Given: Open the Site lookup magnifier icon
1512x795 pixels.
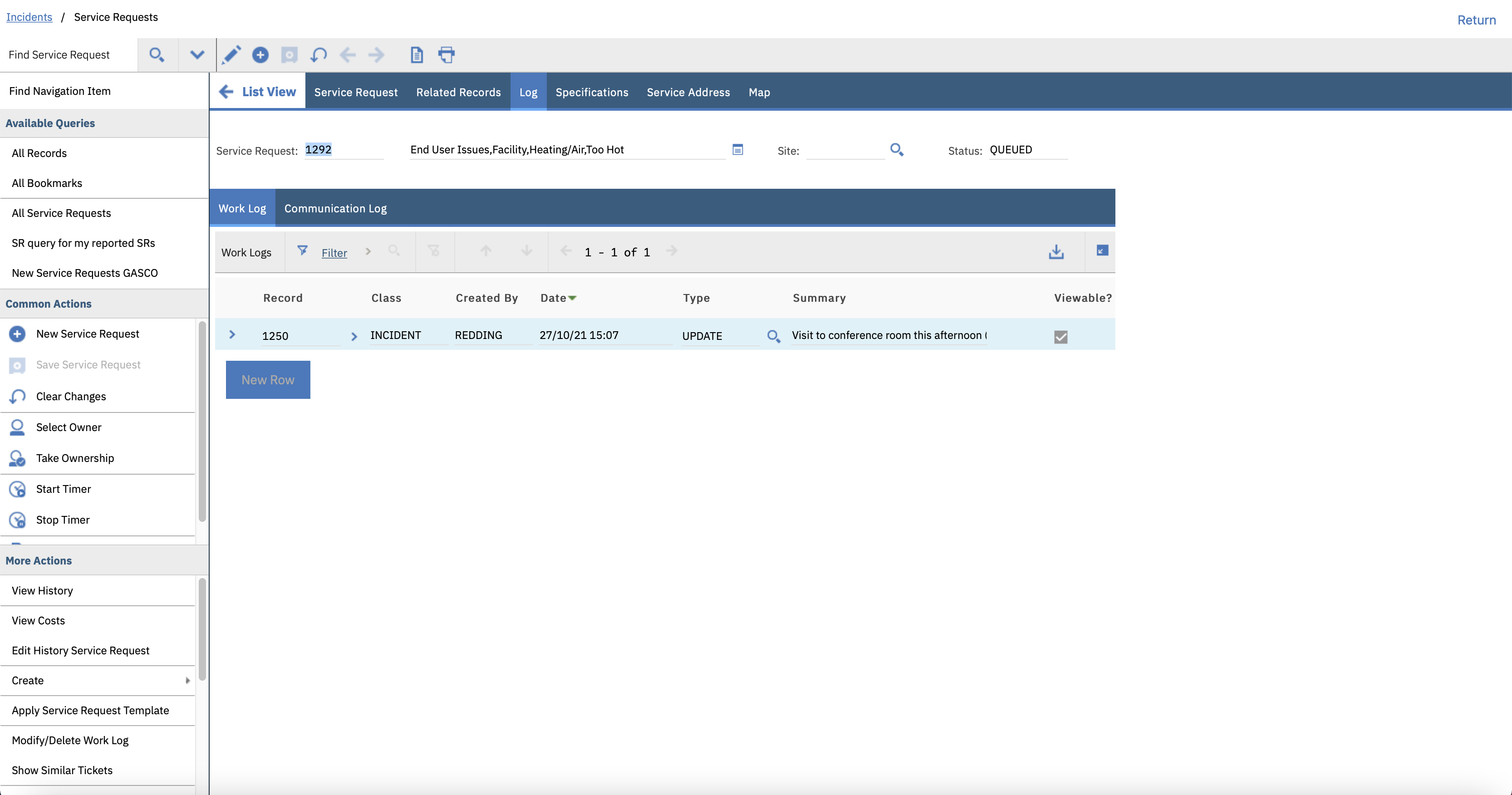Looking at the screenshot, I should (896, 150).
